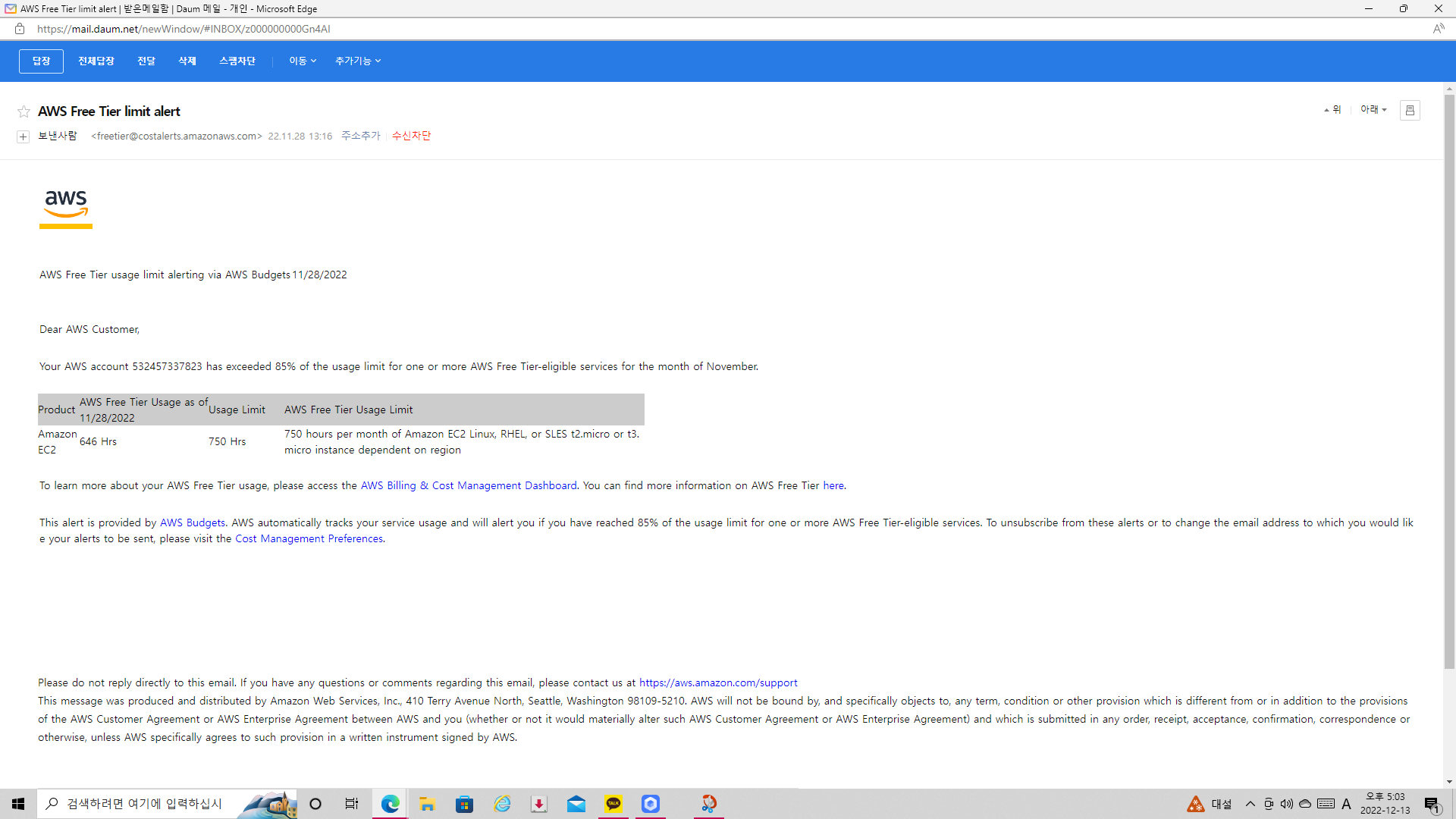Viewport: 1456px width, 819px height.
Task: Expand sender details with the plus icon
Action: tap(23, 136)
